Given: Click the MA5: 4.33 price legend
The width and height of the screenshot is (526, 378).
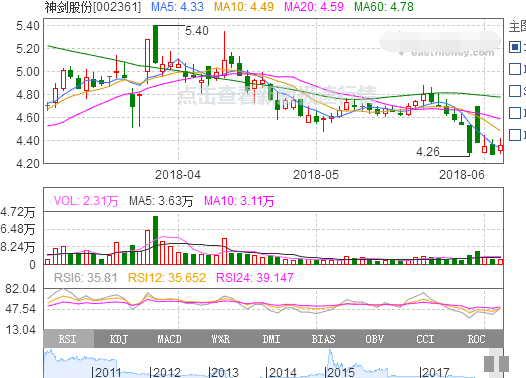Looking at the screenshot, I should [x=177, y=7].
